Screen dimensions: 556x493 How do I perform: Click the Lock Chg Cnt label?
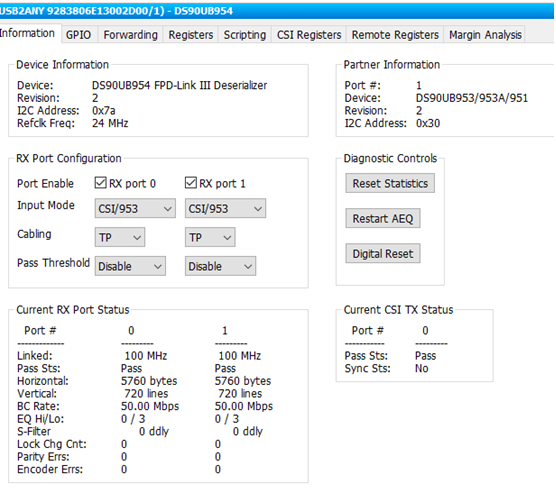click(52, 444)
